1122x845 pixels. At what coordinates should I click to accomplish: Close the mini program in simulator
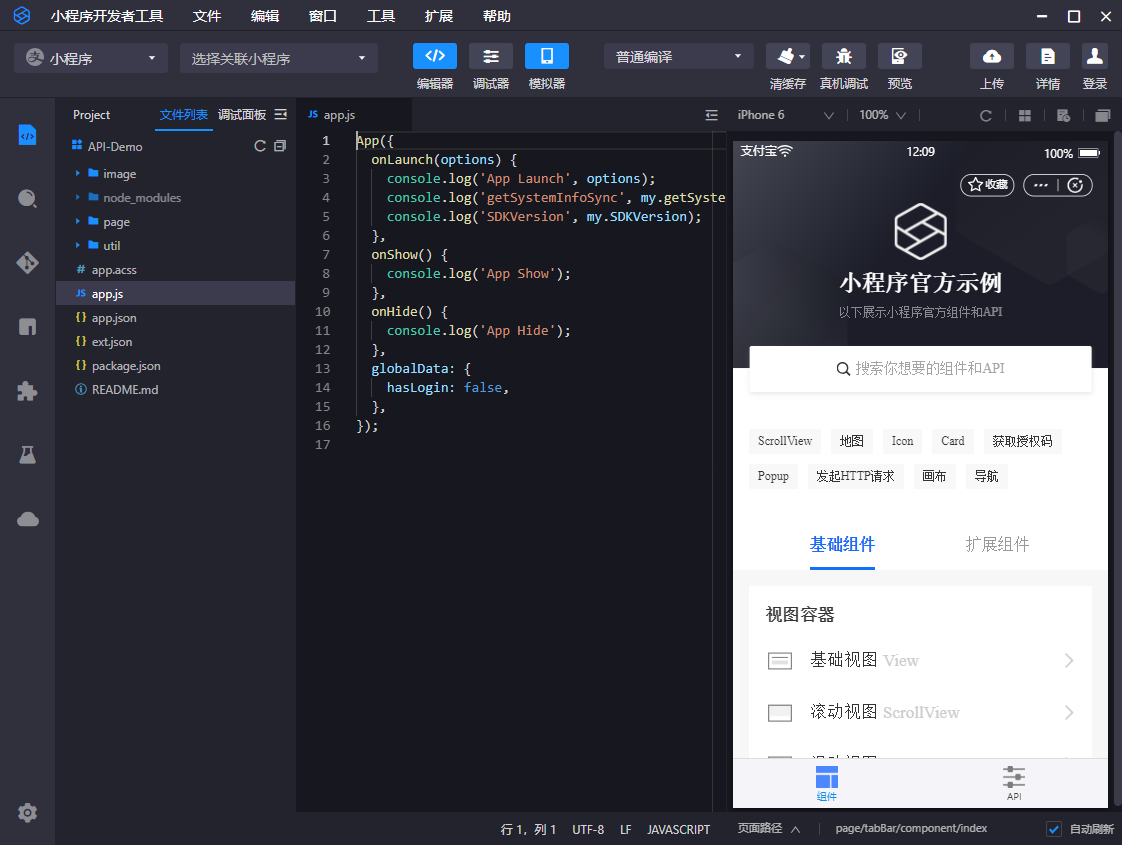1075,185
